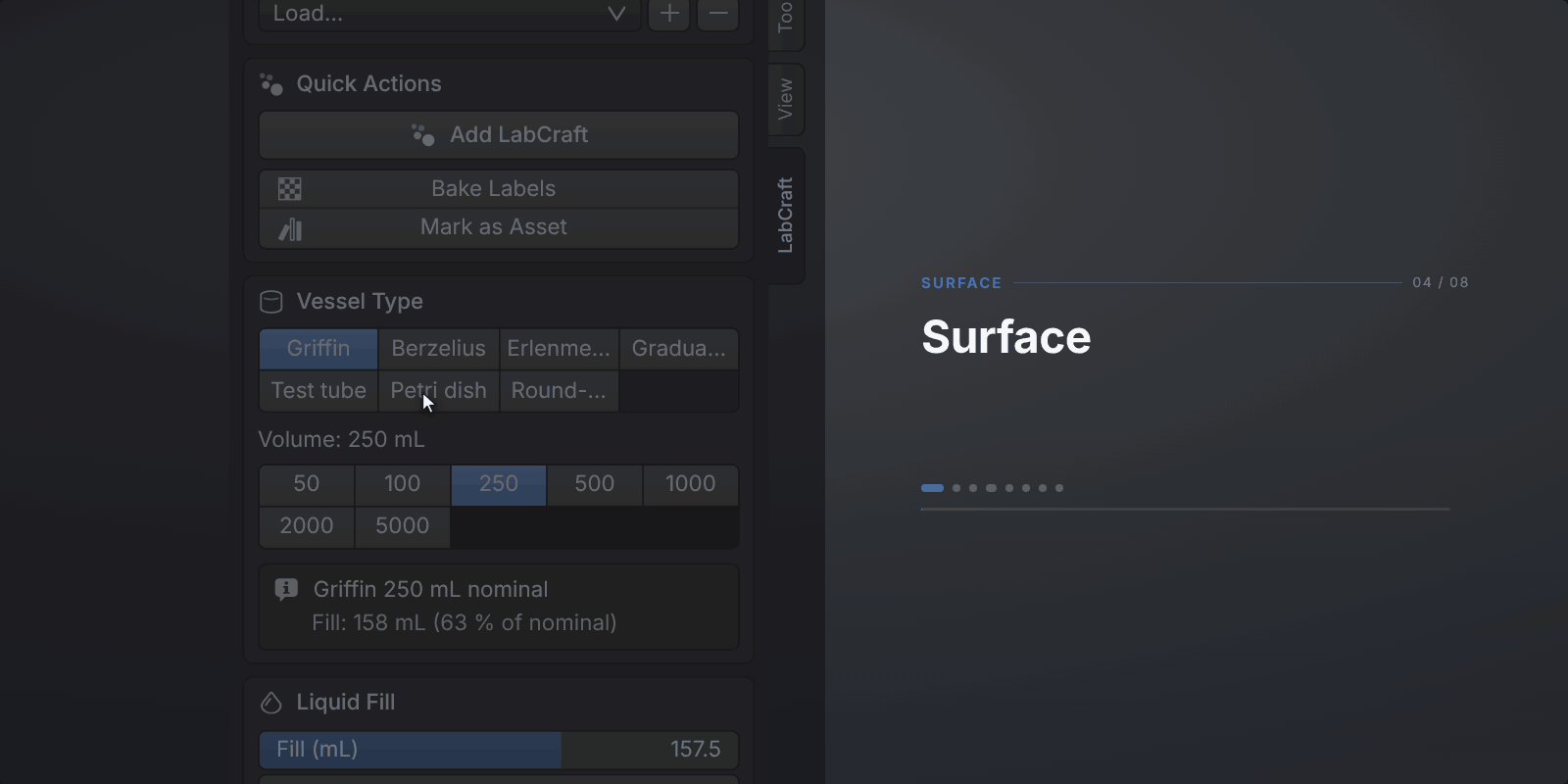Click the SURFACE section label

[961, 283]
